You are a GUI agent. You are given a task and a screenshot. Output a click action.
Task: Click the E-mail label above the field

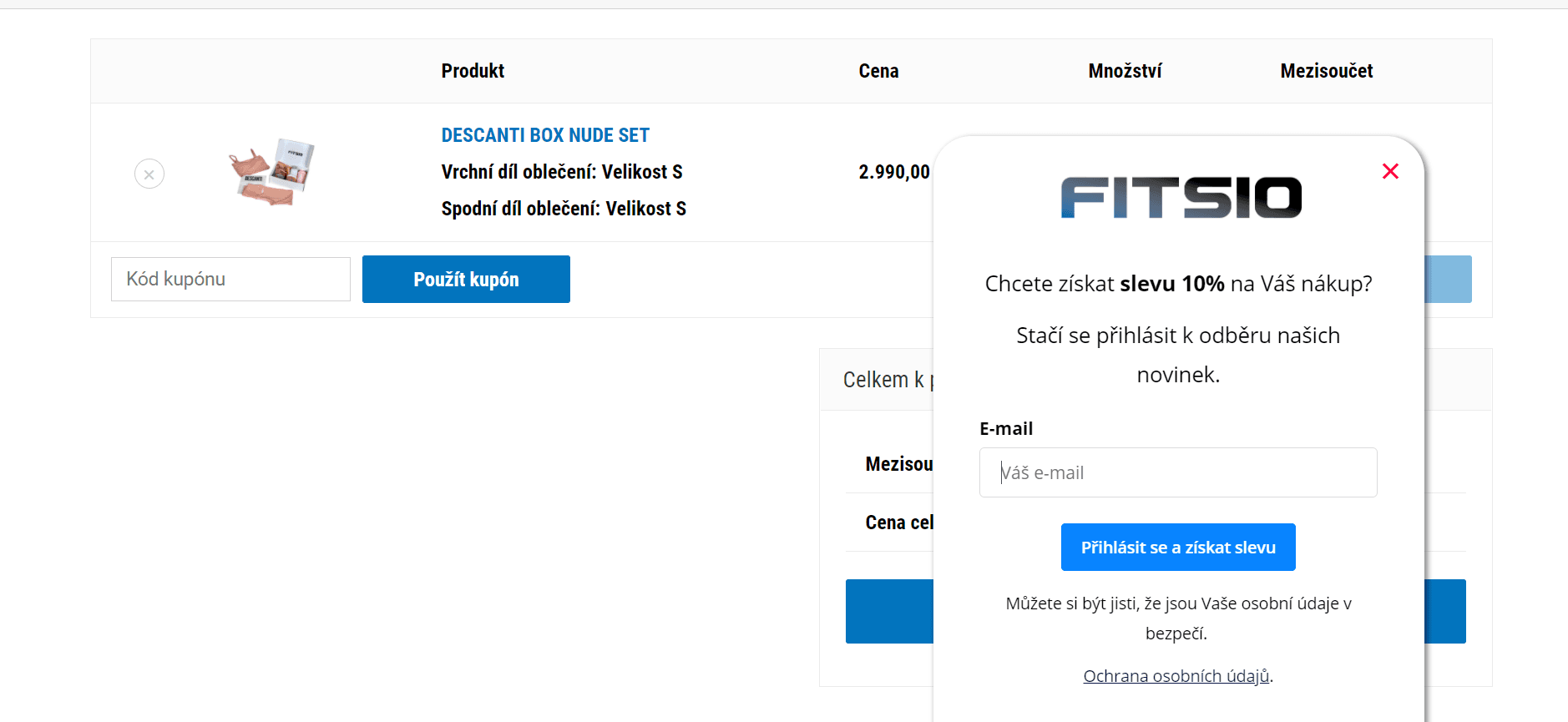click(1006, 428)
